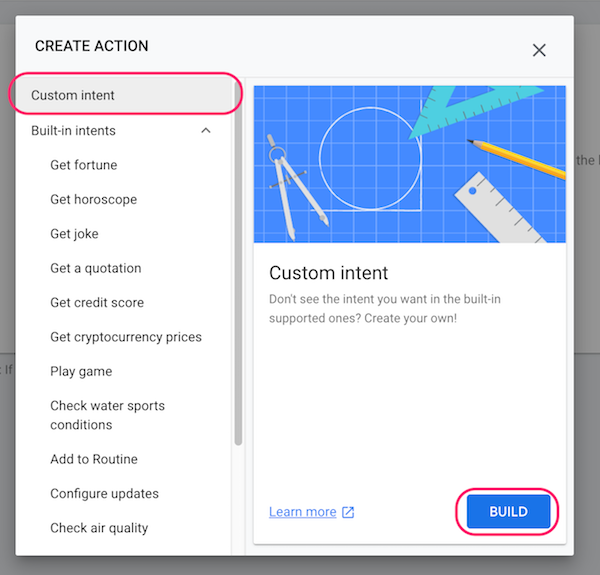Click the blueprint illustration image
The width and height of the screenshot is (600, 575).
pos(409,164)
